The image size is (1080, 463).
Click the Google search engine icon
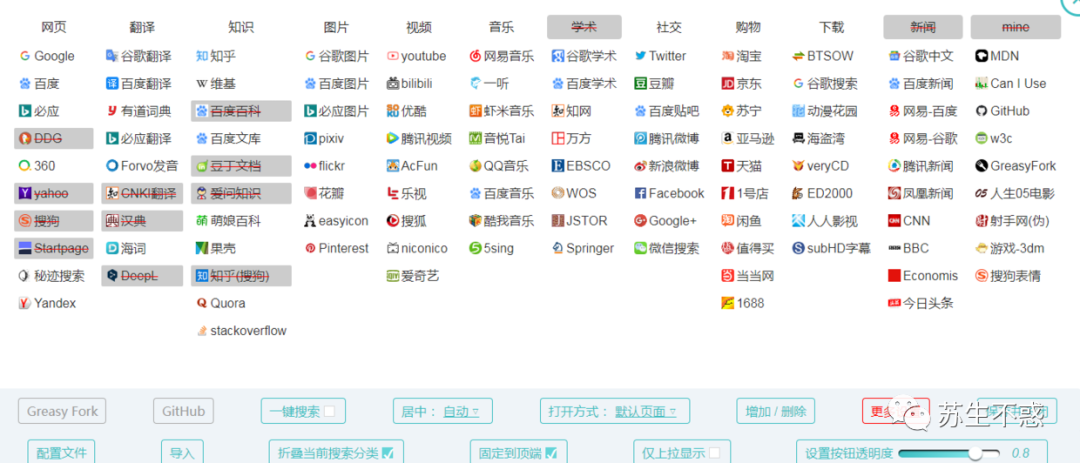pyautogui.click(x=25, y=56)
